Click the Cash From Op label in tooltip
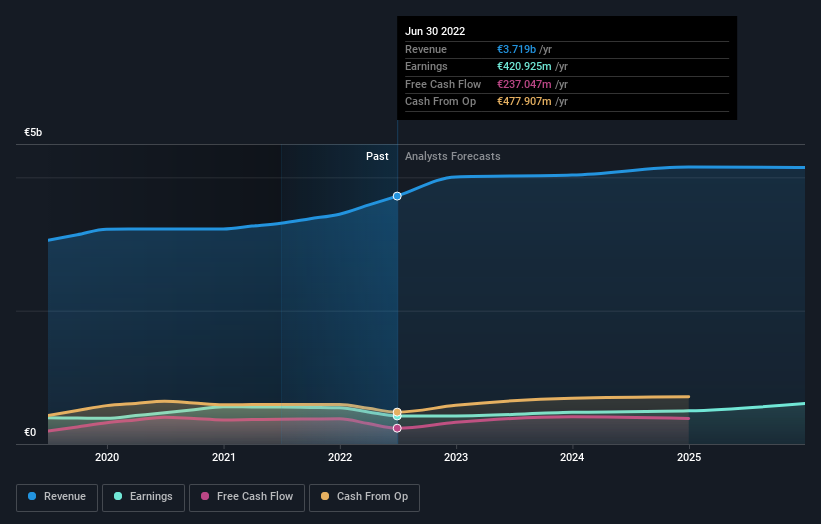The width and height of the screenshot is (821, 524). pyautogui.click(x=440, y=102)
